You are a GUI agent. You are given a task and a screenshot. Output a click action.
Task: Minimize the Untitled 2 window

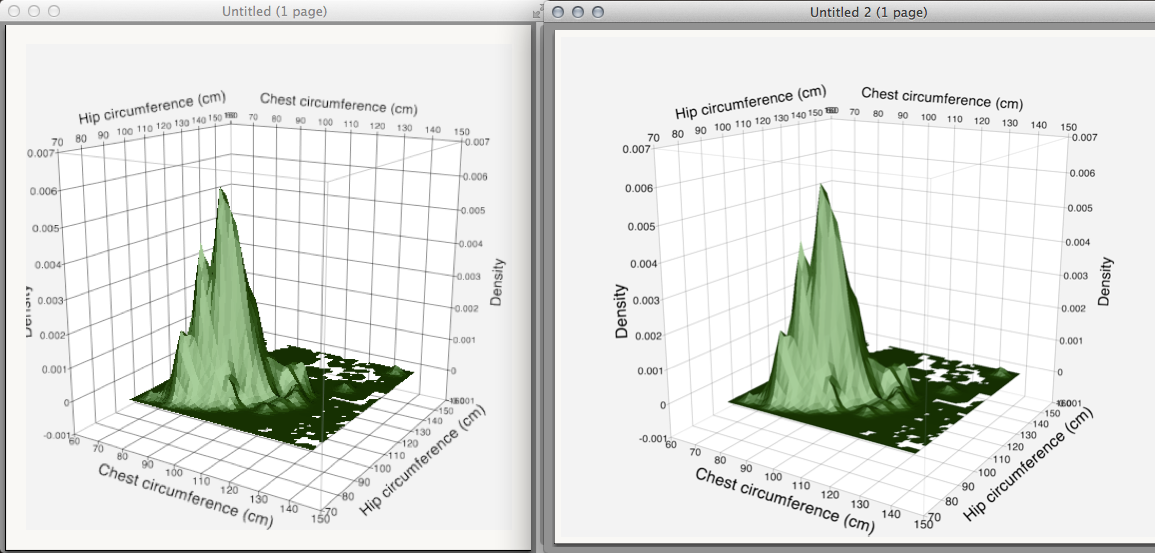pyautogui.click(x=578, y=12)
